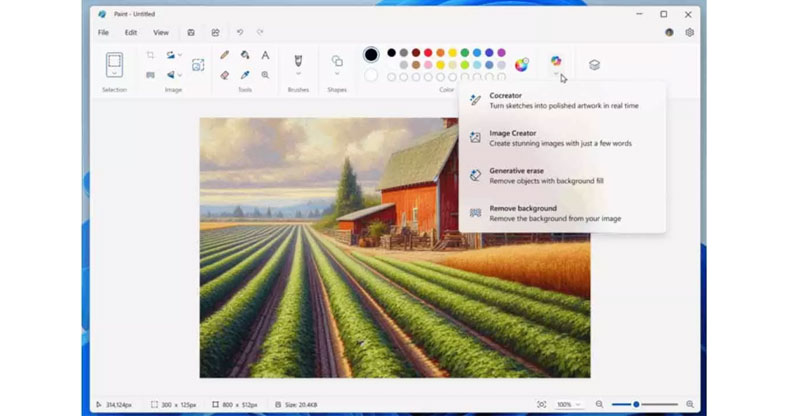
Task: Select the Eraser tool
Action: [225, 75]
